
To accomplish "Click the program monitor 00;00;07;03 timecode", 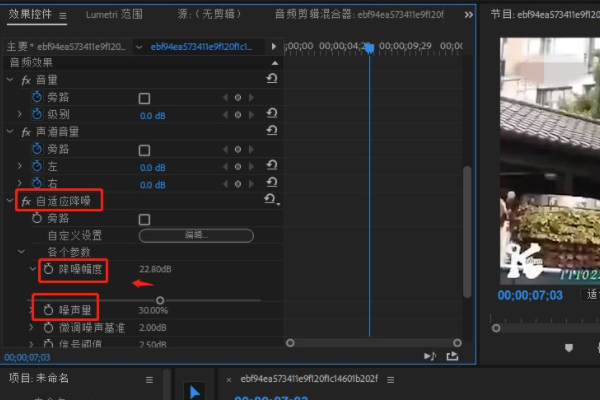I will (x=530, y=296).
